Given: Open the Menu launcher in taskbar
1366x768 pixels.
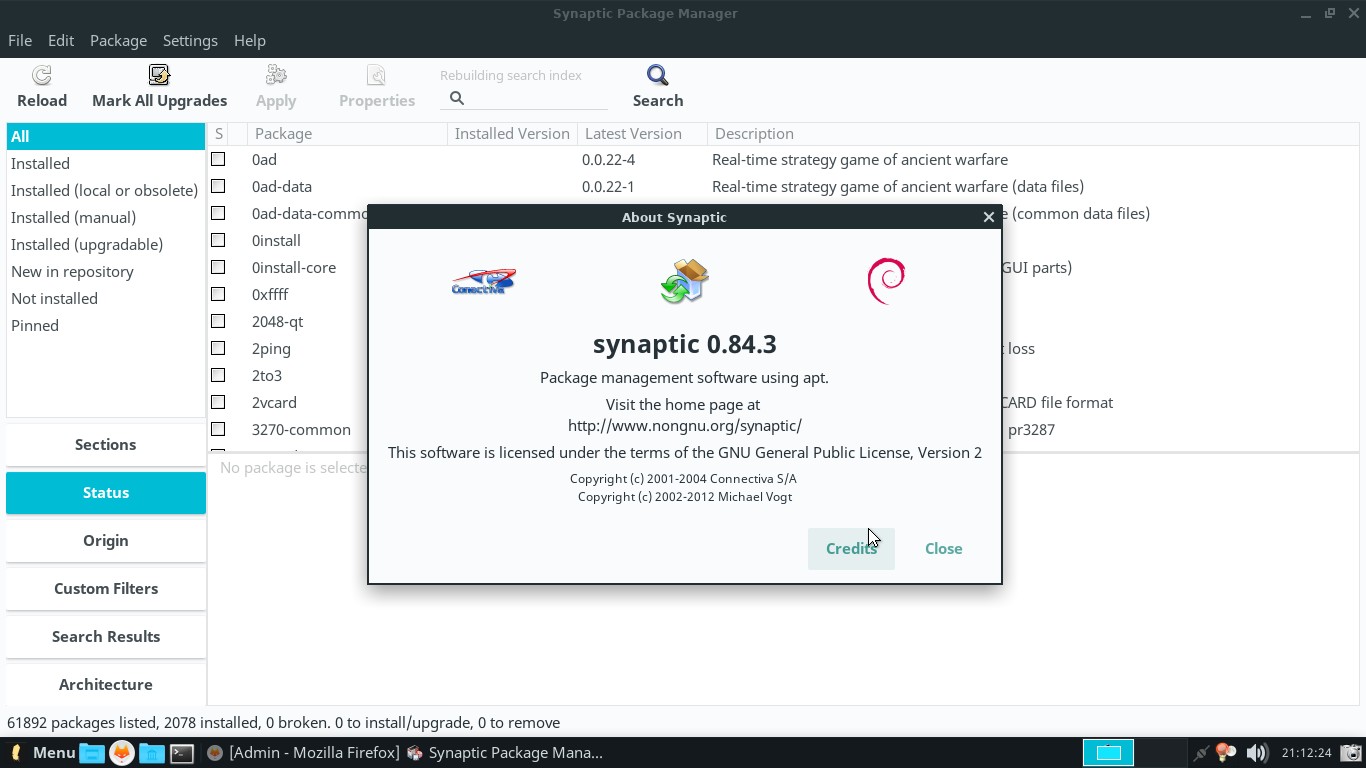Looking at the screenshot, I should (x=43, y=753).
